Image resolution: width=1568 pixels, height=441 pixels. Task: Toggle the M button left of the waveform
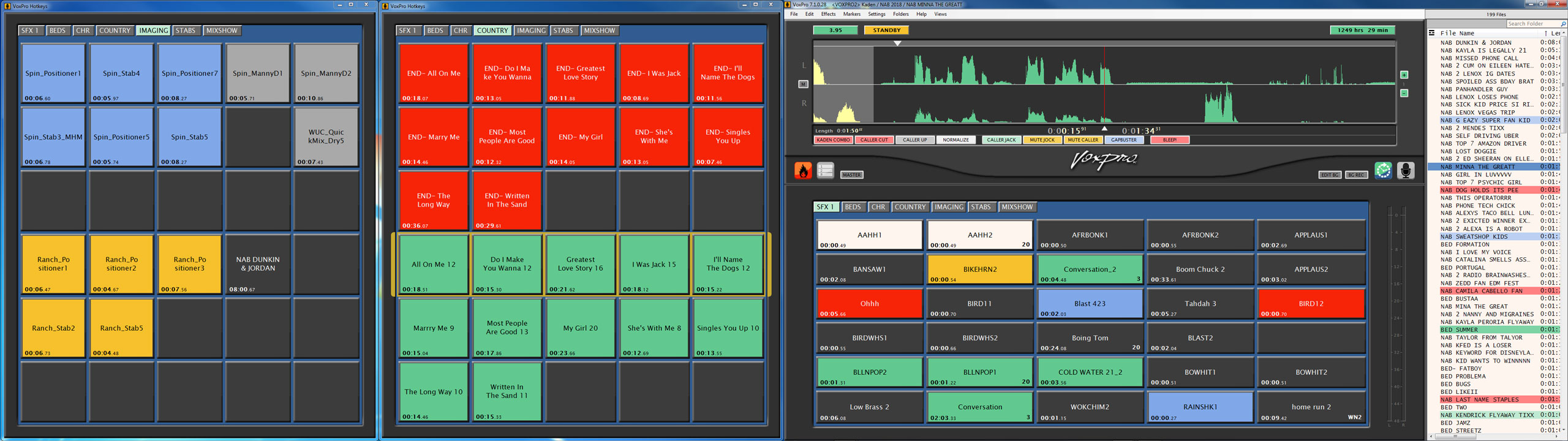click(x=803, y=84)
